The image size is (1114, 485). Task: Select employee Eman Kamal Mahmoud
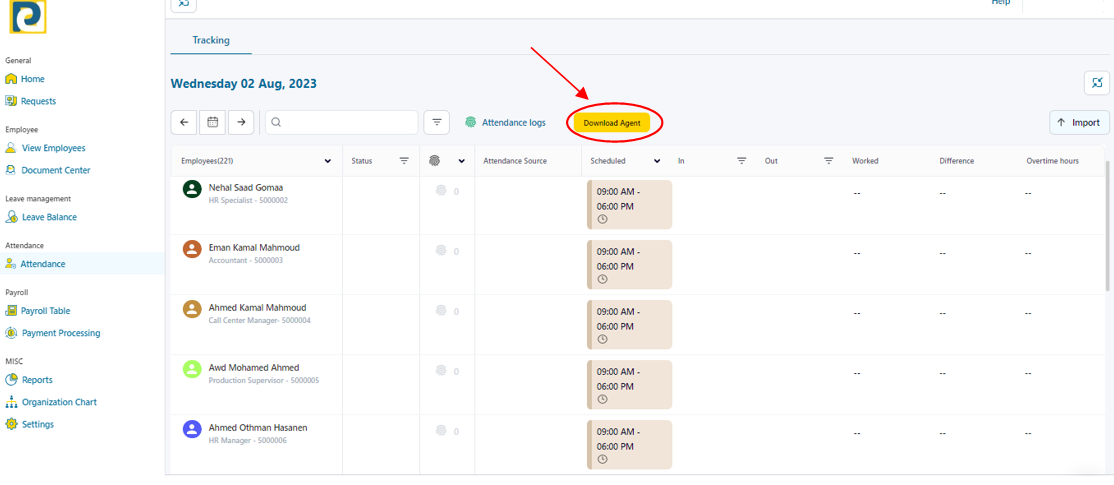(254, 248)
